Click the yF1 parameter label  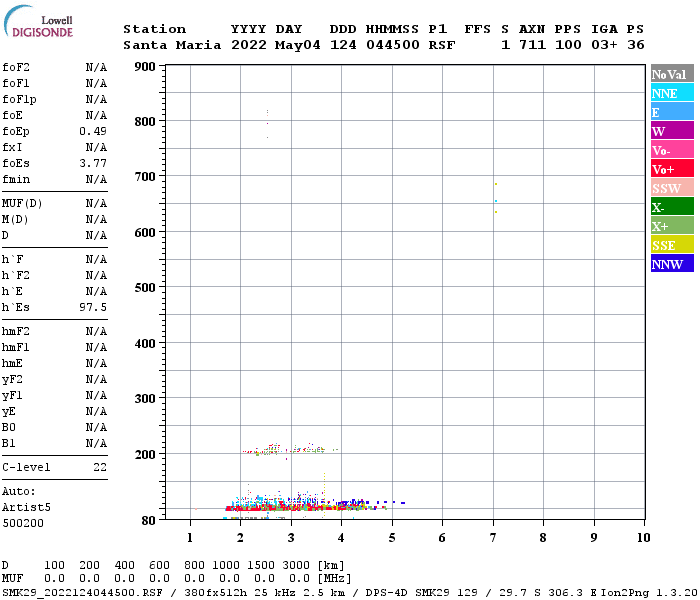point(12,396)
